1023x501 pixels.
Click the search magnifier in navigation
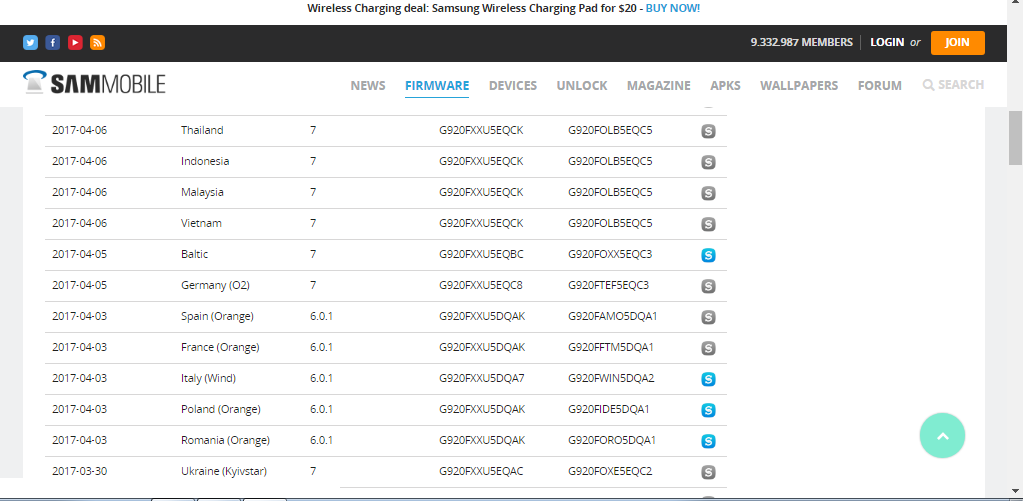(x=928, y=85)
